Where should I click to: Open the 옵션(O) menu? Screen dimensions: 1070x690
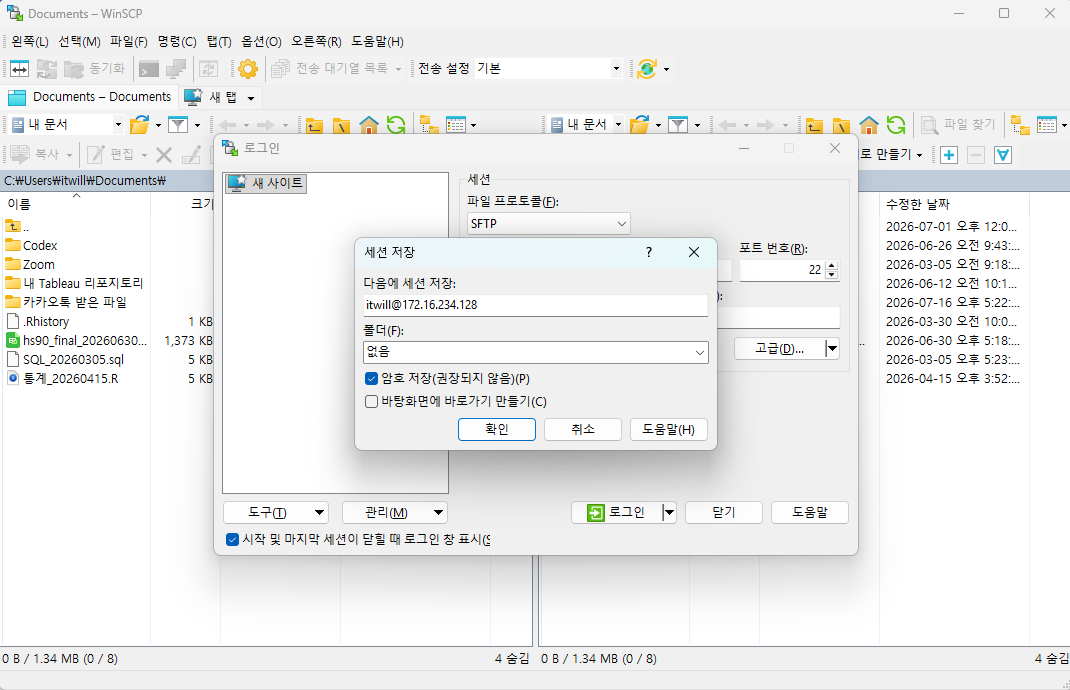click(x=261, y=42)
